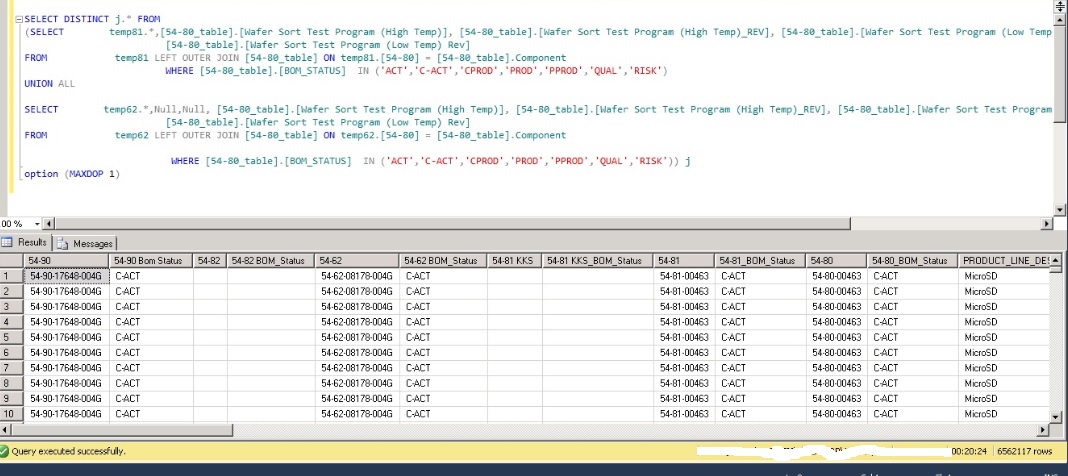The width and height of the screenshot is (1068, 476).
Task: Click the results grid scroll-right arrow
Action: 1042,430
